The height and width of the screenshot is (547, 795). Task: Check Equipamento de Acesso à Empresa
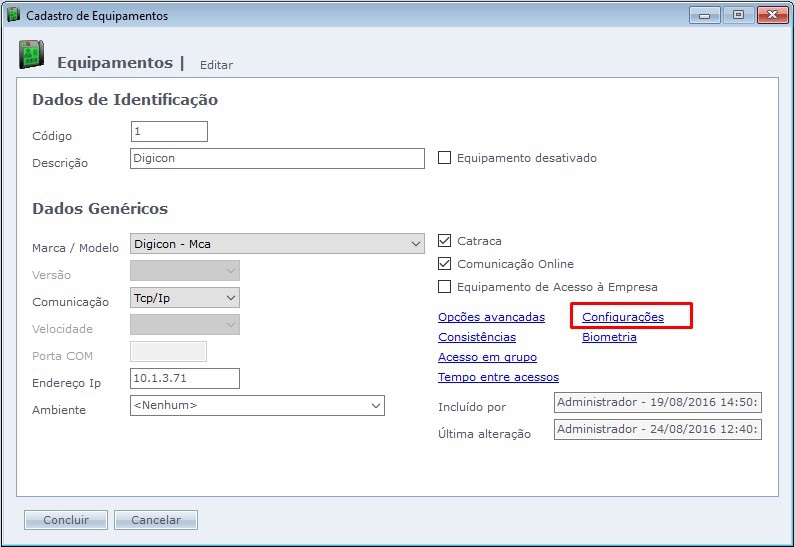click(x=445, y=287)
